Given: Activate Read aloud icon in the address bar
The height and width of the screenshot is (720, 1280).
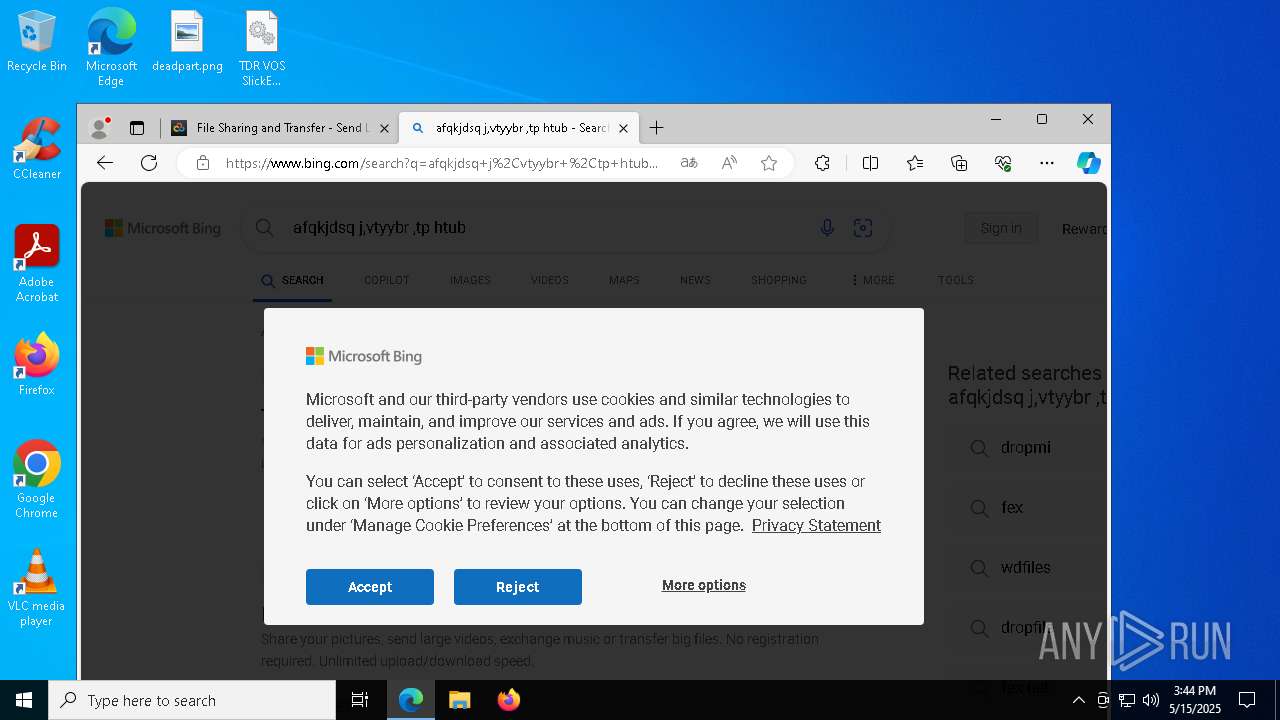Looking at the screenshot, I should pos(729,163).
